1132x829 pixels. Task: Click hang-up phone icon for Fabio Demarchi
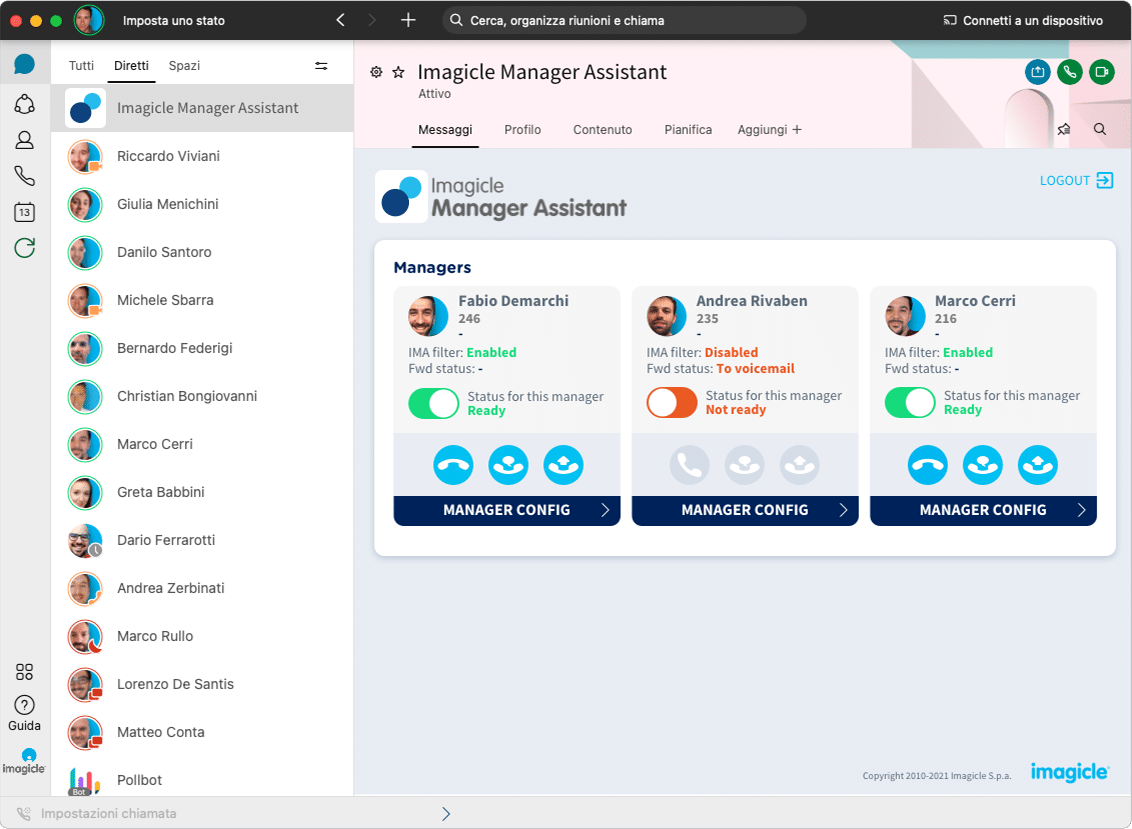pyautogui.click(x=453, y=465)
